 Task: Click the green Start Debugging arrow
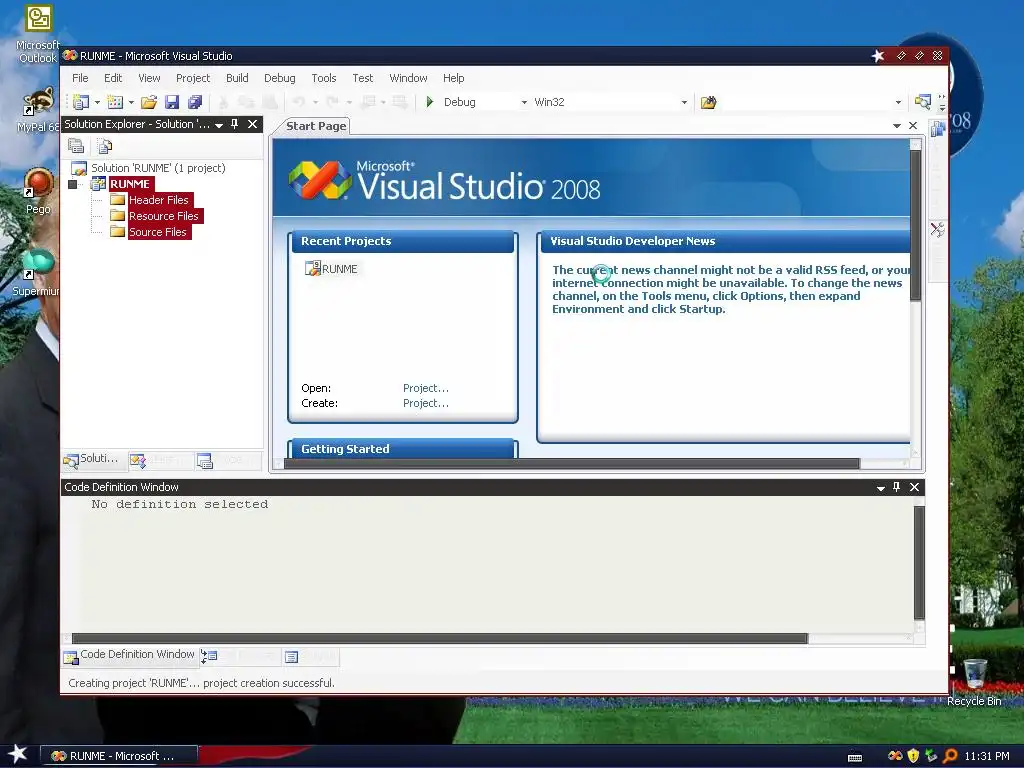[430, 102]
